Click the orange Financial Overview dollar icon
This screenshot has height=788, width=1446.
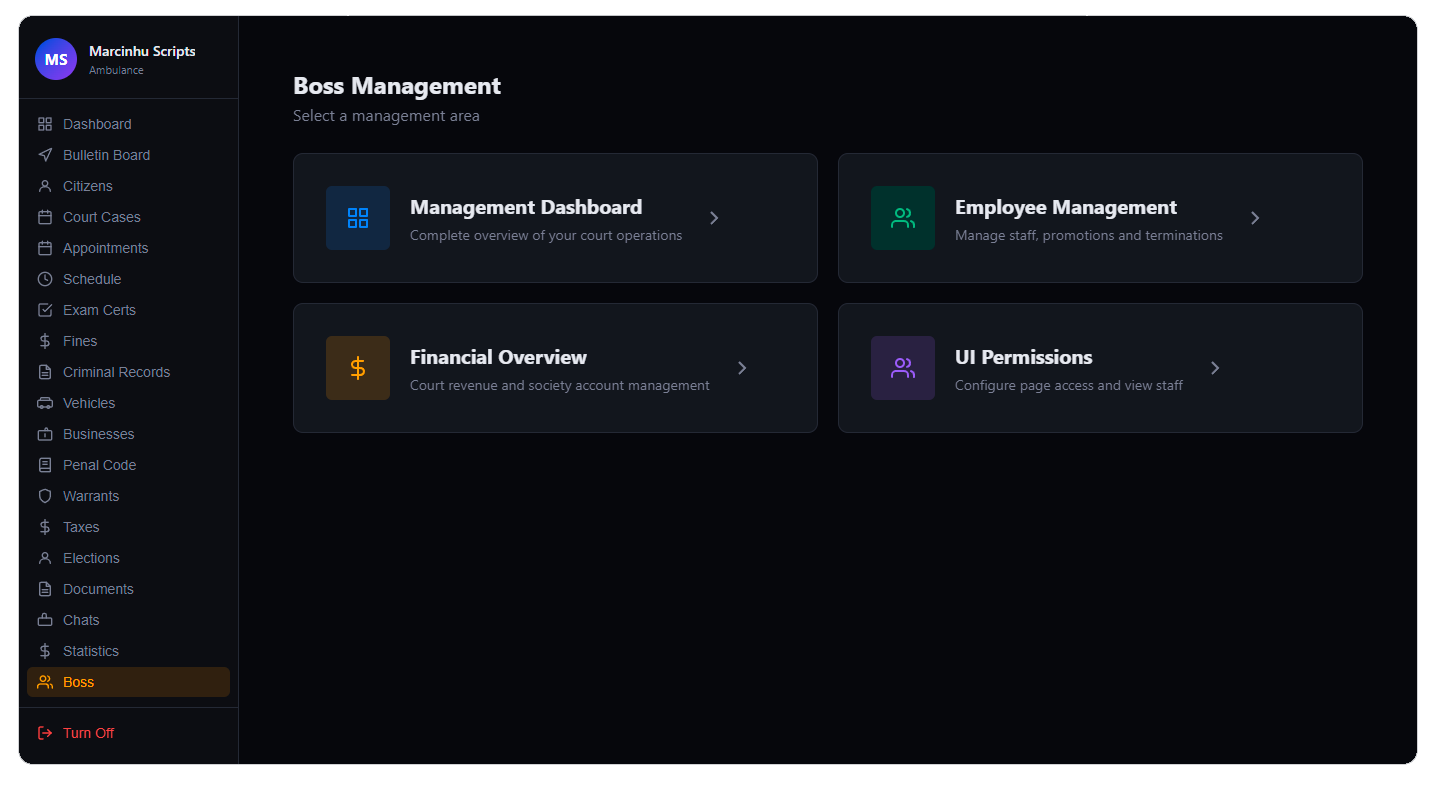point(358,368)
